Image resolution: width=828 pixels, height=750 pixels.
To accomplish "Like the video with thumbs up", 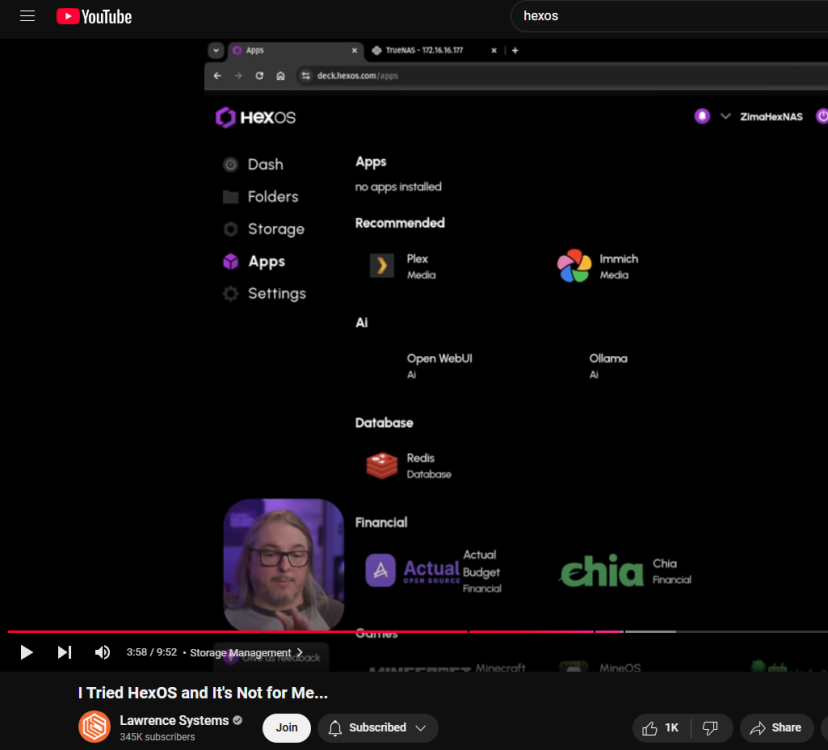I will (x=659, y=728).
